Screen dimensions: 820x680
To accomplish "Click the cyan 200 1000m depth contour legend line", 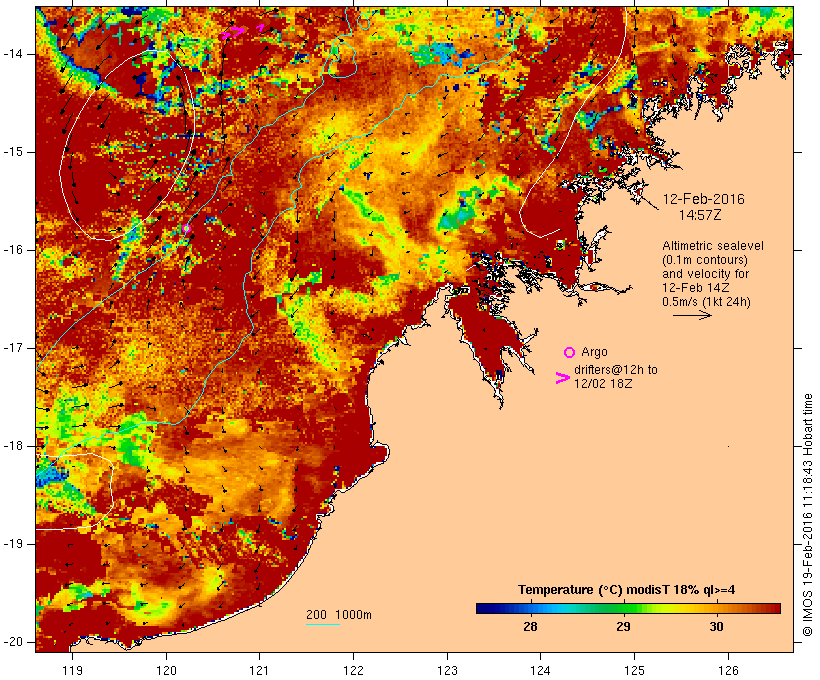I will (x=323, y=625).
